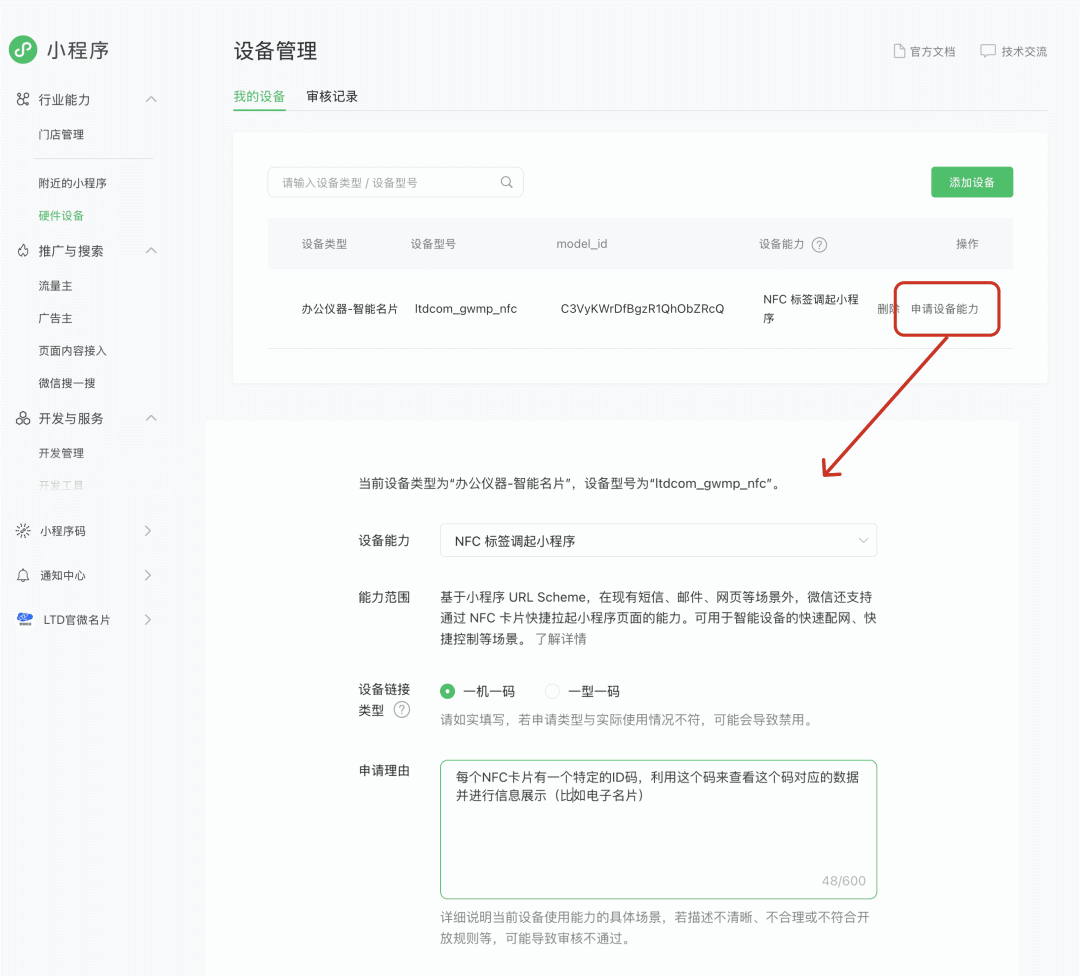Open 门店管理 in the sidebar

click(x=61, y=135)
